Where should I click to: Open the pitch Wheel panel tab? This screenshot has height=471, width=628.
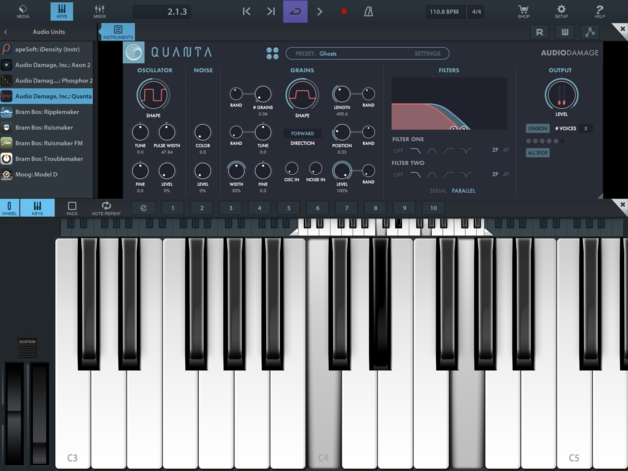(x=9, y=208)
